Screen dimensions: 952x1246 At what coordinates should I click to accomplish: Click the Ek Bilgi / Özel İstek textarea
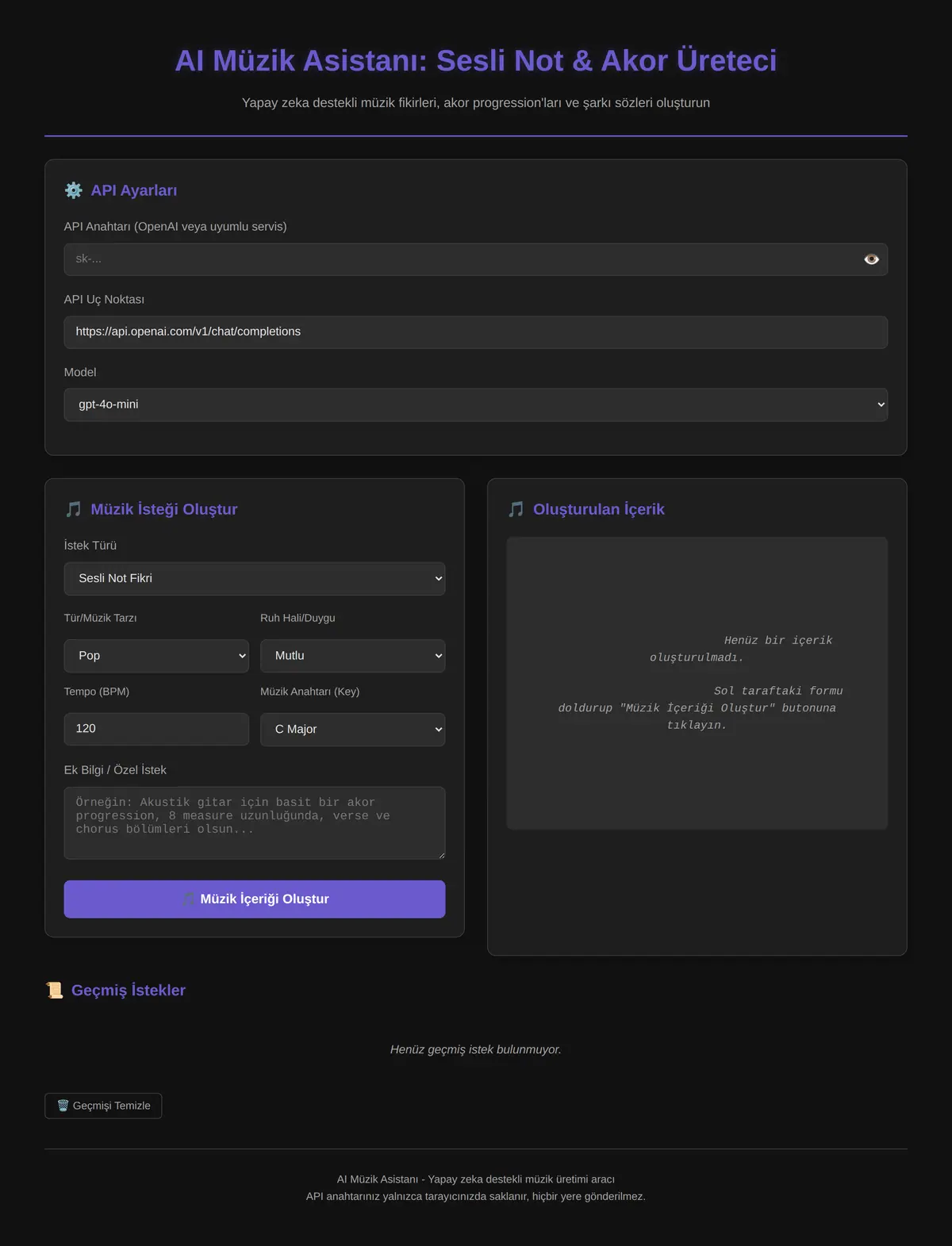[x=255, y=823]
